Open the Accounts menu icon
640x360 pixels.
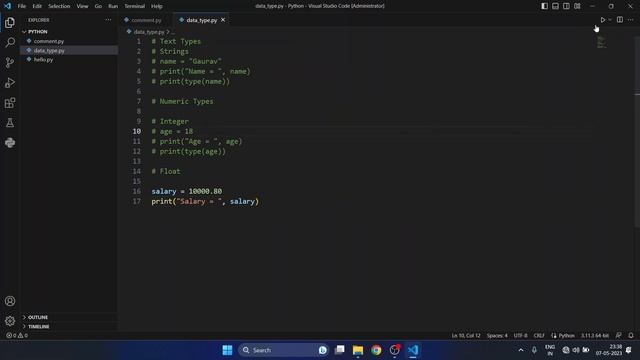10,301
